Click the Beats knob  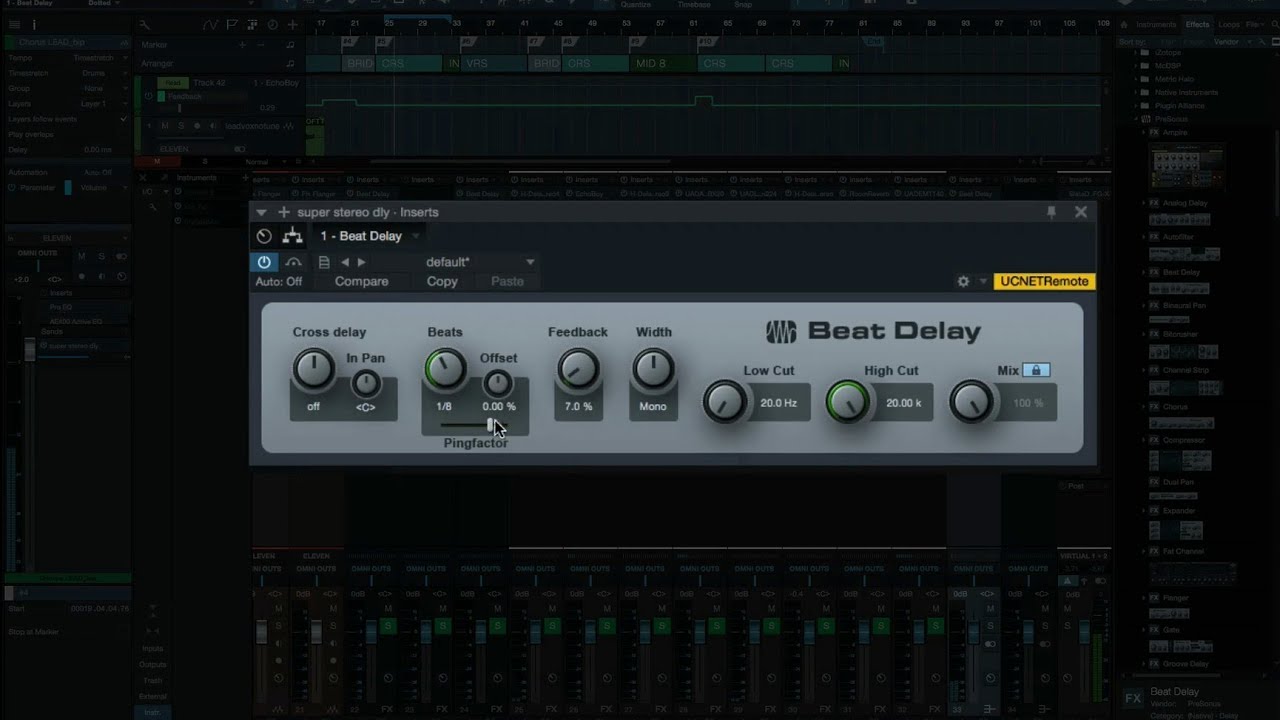coord(445,369)
